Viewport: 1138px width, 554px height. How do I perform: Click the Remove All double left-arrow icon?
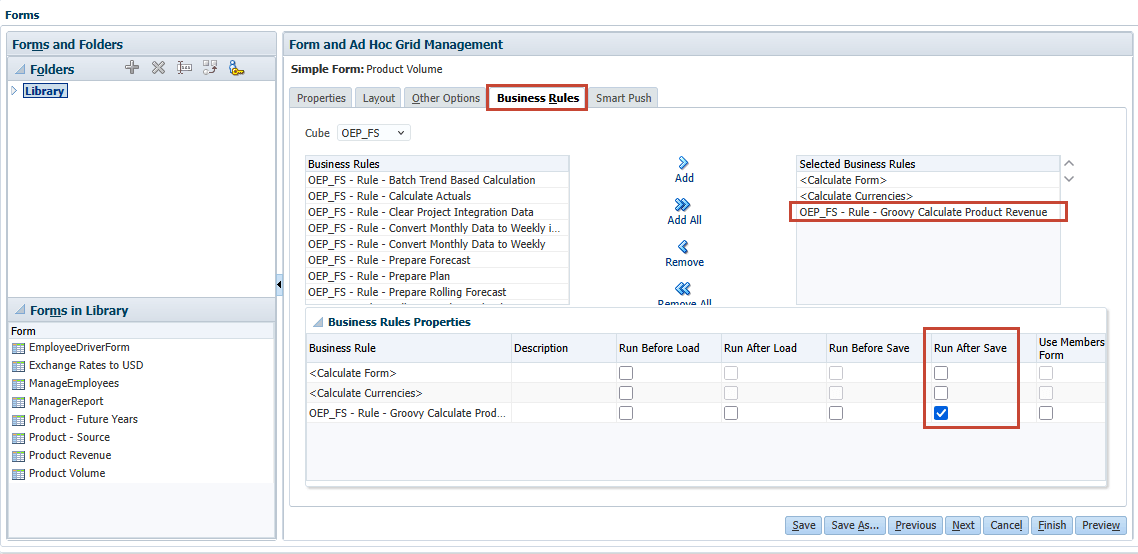(683, 289)
